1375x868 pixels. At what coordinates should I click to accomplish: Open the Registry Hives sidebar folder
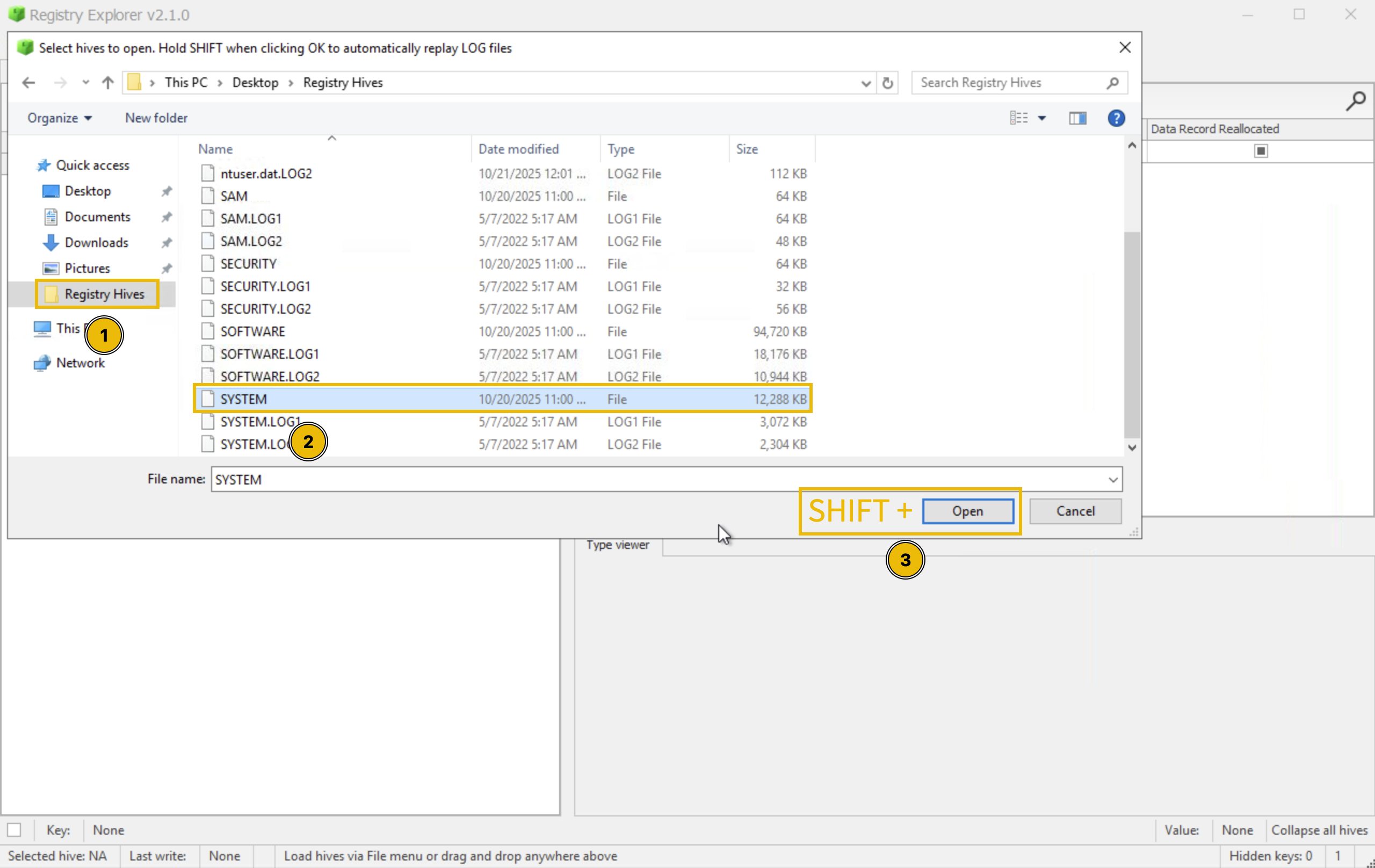coord(105,294)
